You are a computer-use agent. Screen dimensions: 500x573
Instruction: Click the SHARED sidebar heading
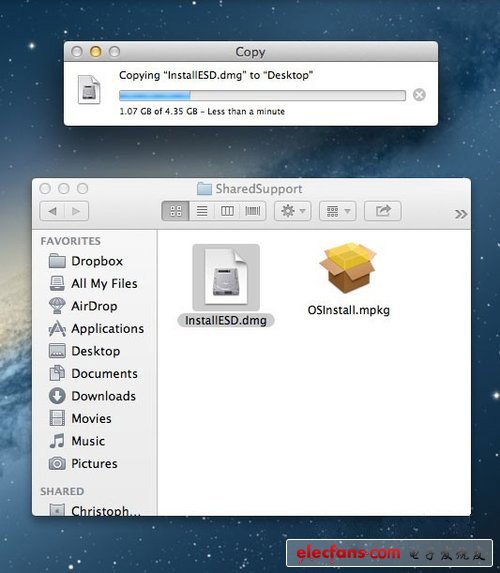coord(62,492)
